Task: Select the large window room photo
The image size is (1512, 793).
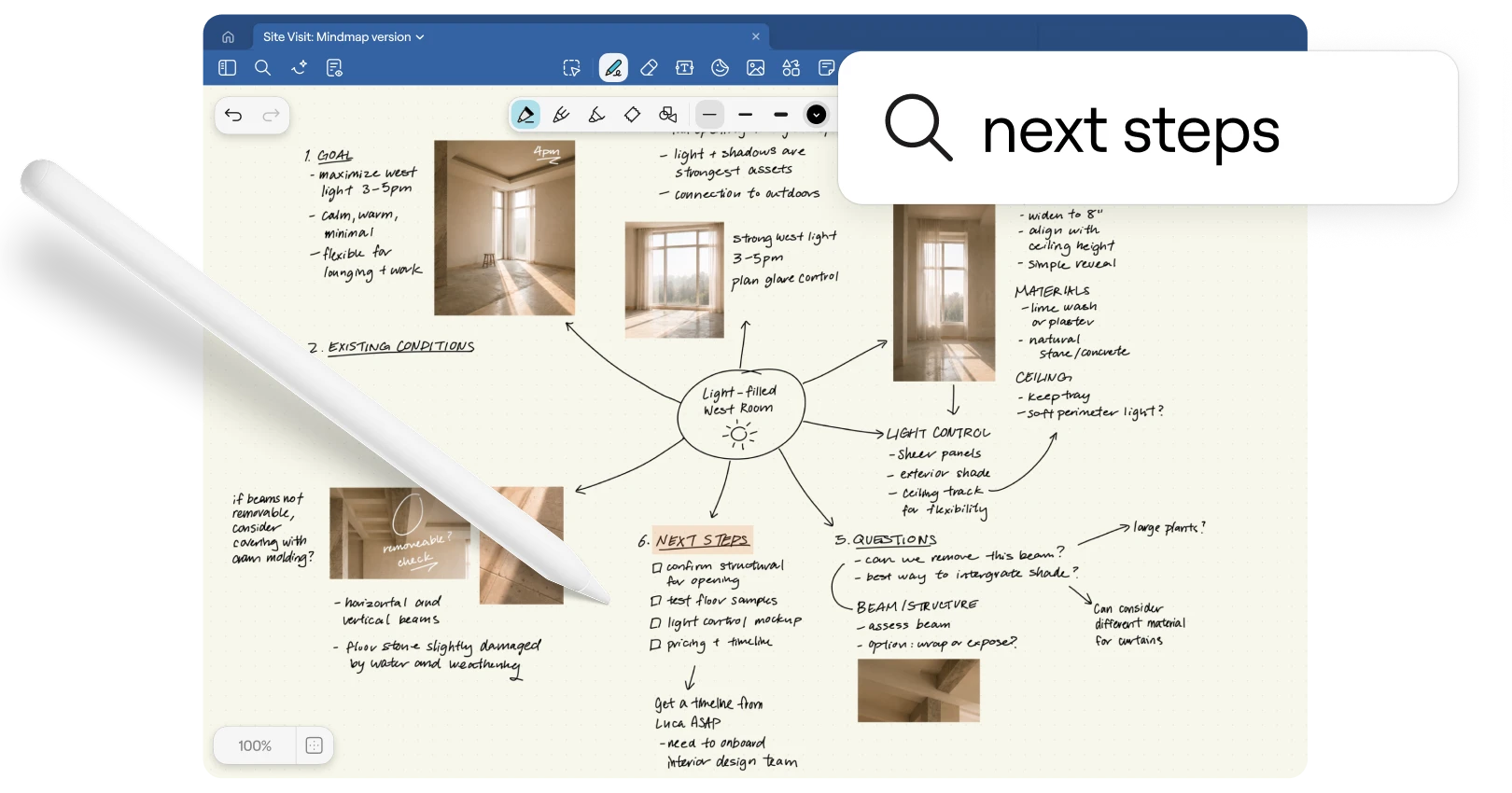Action: pyautogui.click(x=674, y=279)
